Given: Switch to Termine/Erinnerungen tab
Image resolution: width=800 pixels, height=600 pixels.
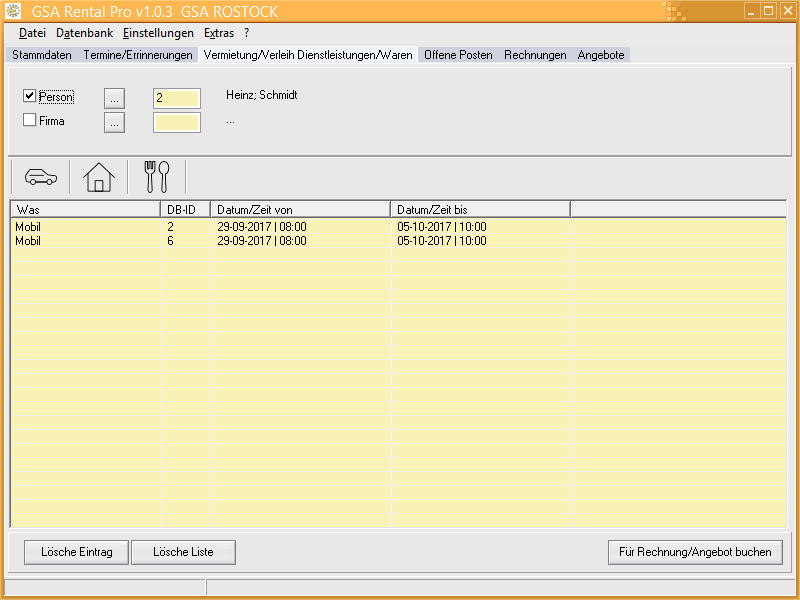Looking at the screenshot, I should point(138,55).
